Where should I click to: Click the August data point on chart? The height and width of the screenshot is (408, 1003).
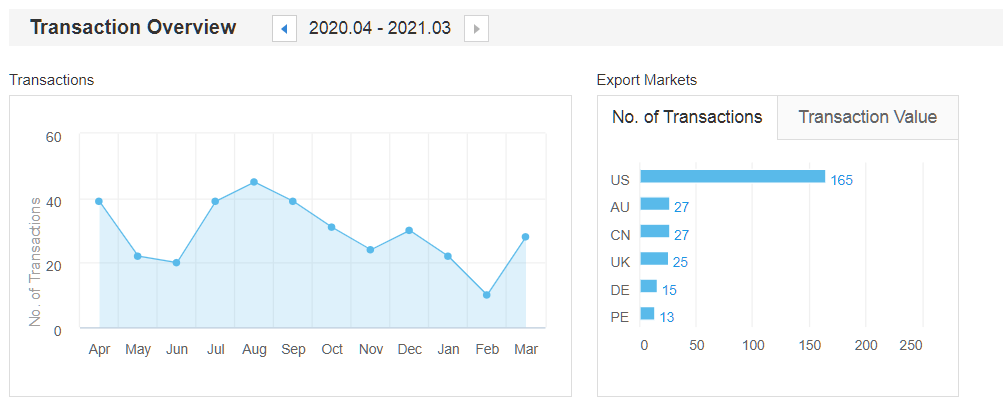click(254, 182)
